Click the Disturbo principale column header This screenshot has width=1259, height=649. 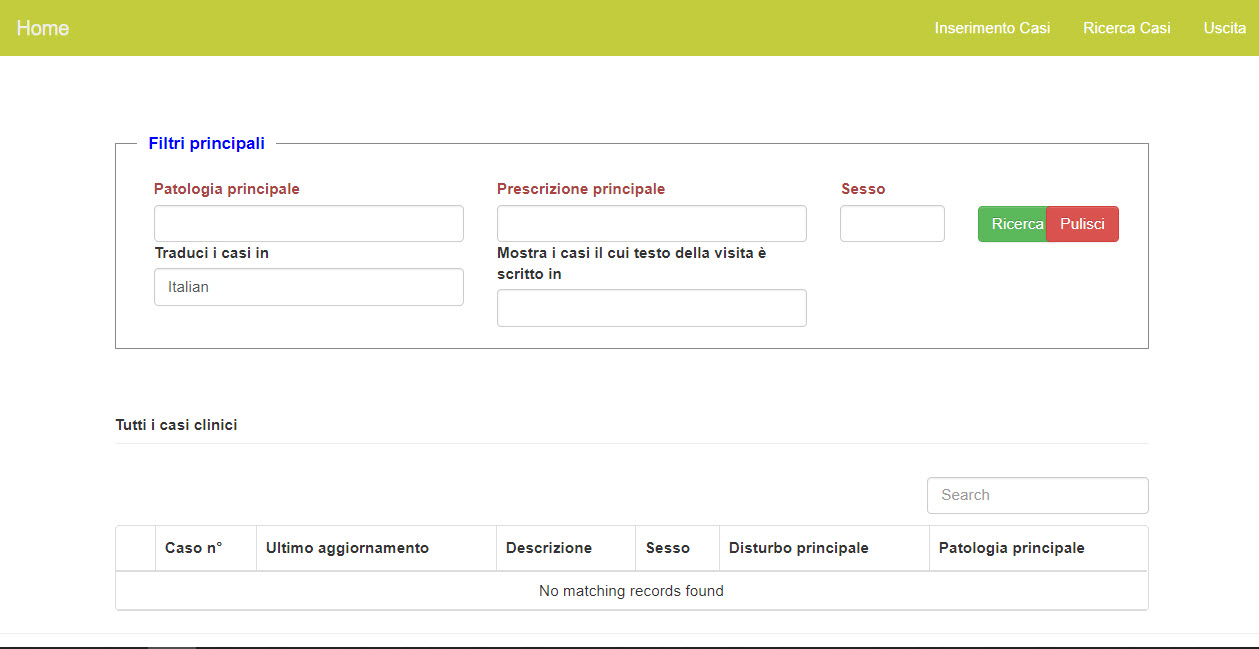click(798, 548)
